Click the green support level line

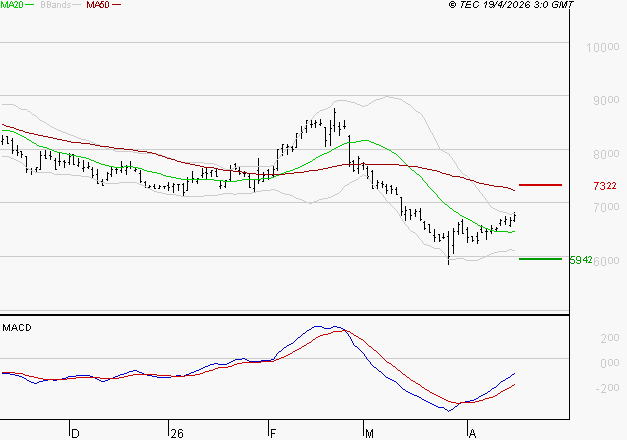coord(540,259)
